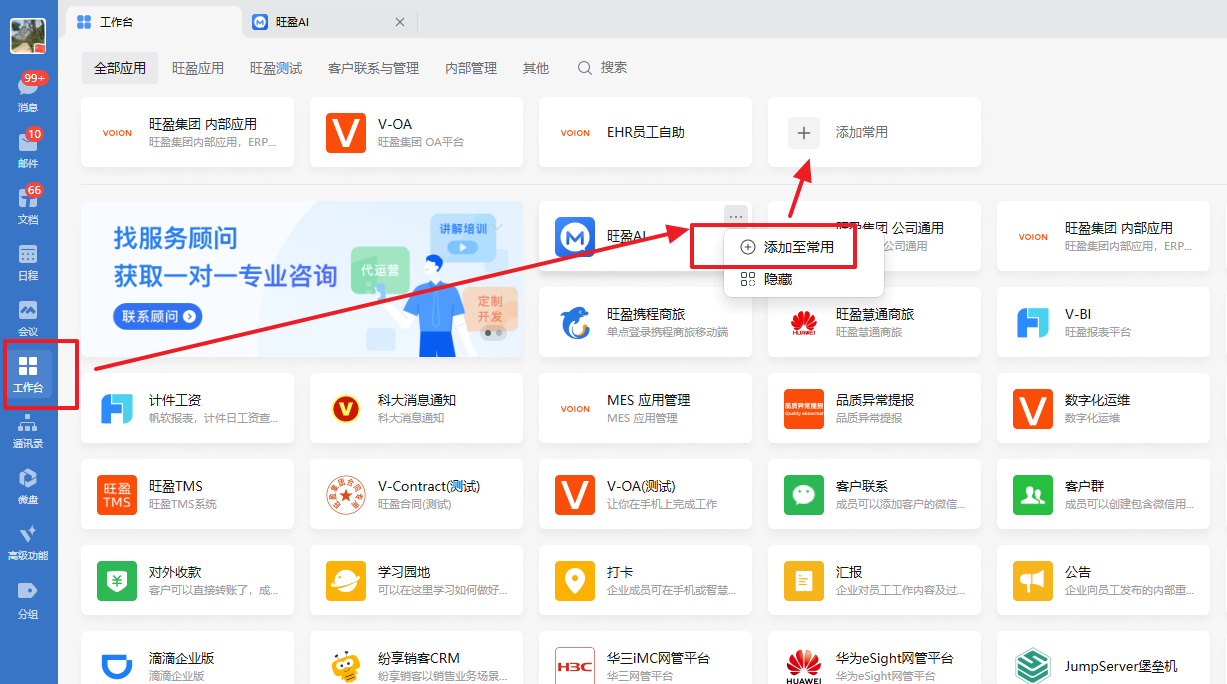Open 华为eSight网管平台 app
Image resolution: width=1227 pixels, height=684 pixels.
875,660
